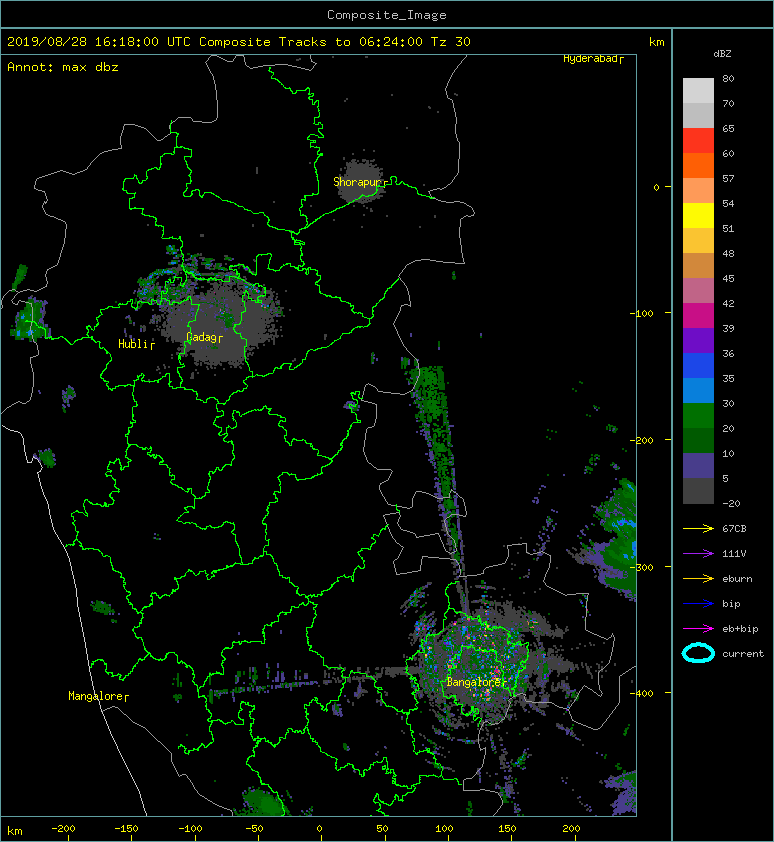
Task: Click the blue bip track arrow in the legend
Action: point(698,604)
